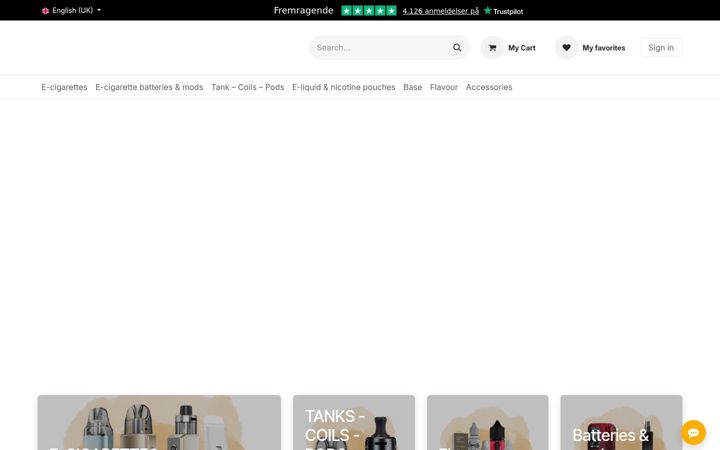Screen dimensions: 720x450
Task: Open the Base menu item
Action: click(x=412, y=87)
